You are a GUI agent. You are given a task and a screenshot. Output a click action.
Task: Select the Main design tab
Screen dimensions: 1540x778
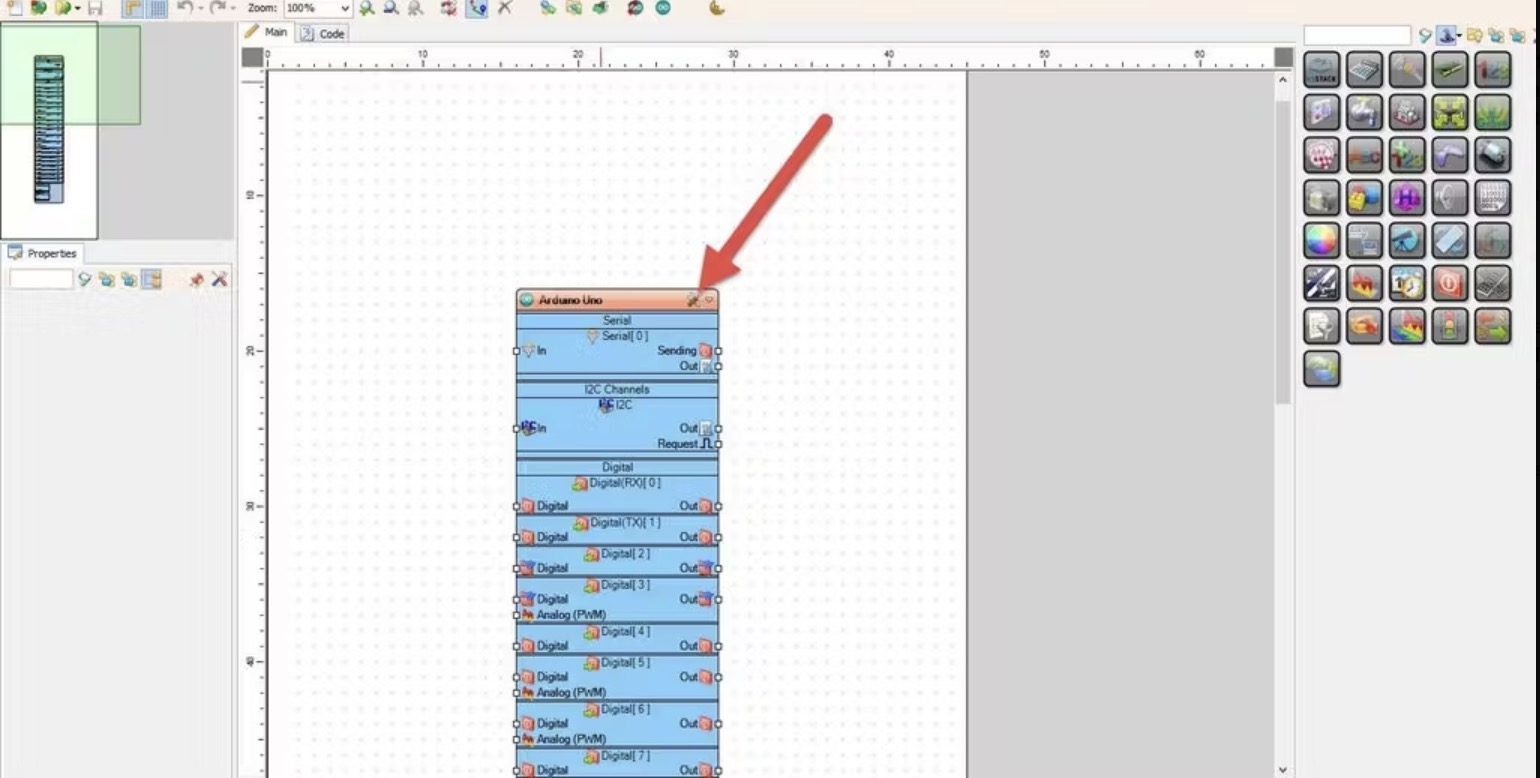coord(267,33)
